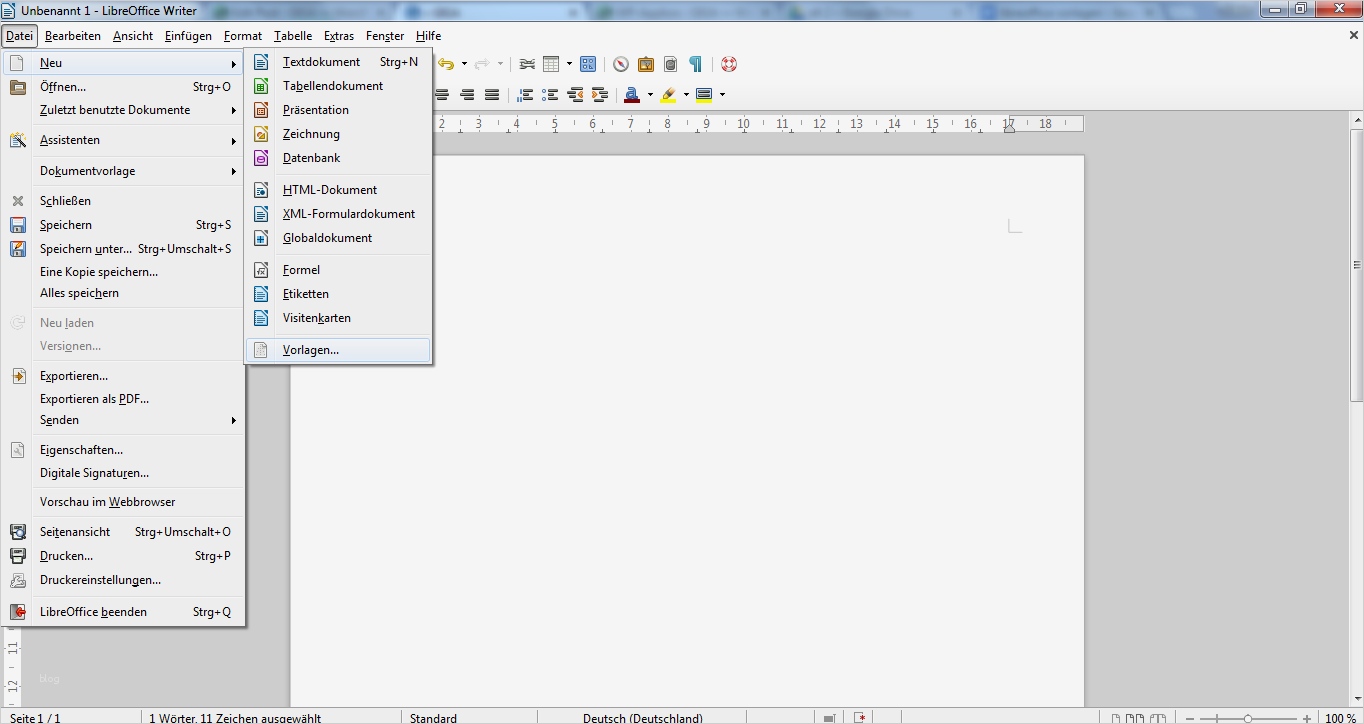Click the 100 % zoom level
Viewport: 1364px width, 724px height.
coord(1340,718)
